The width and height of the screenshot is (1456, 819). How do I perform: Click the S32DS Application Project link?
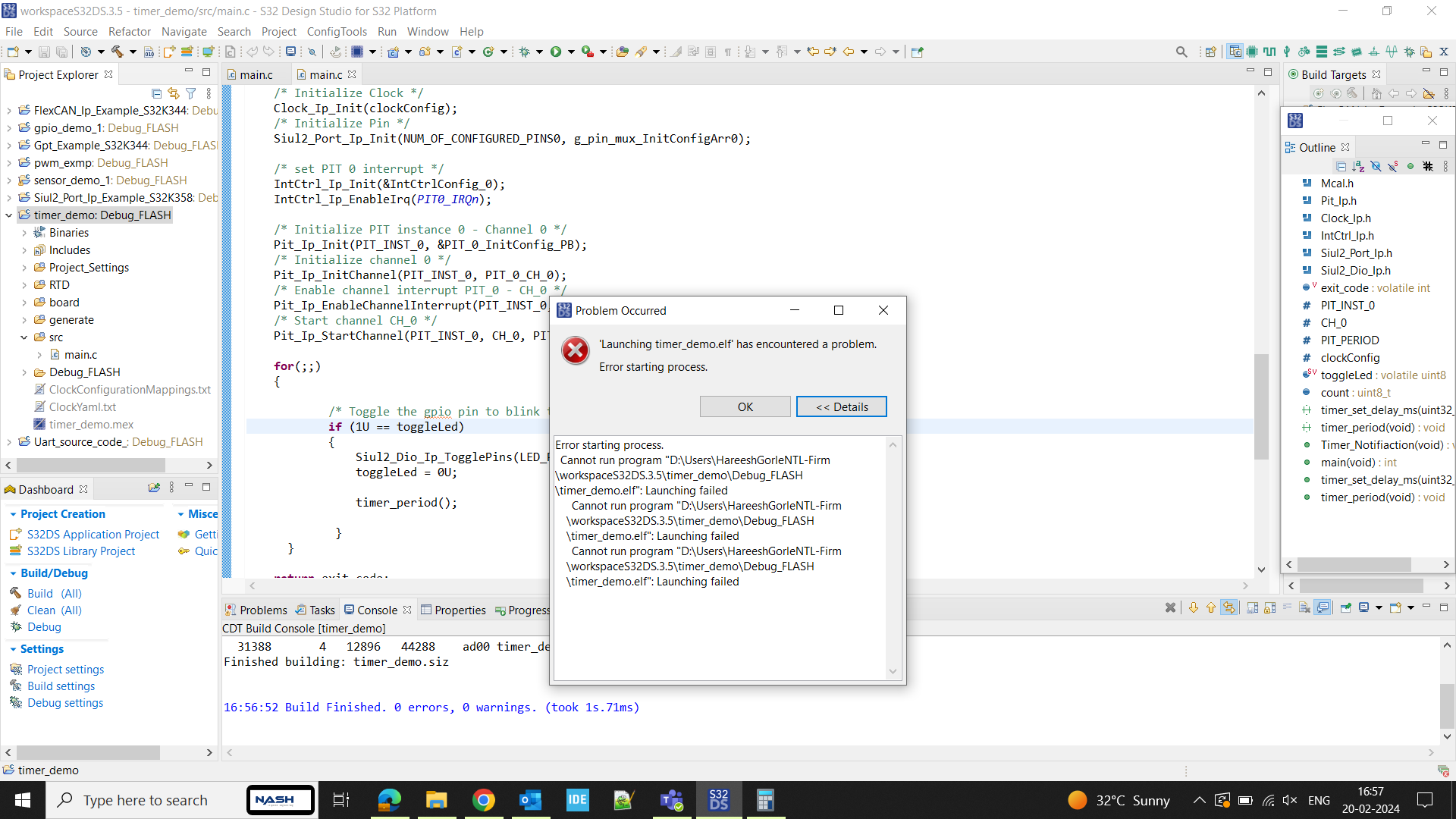(93, 535)
